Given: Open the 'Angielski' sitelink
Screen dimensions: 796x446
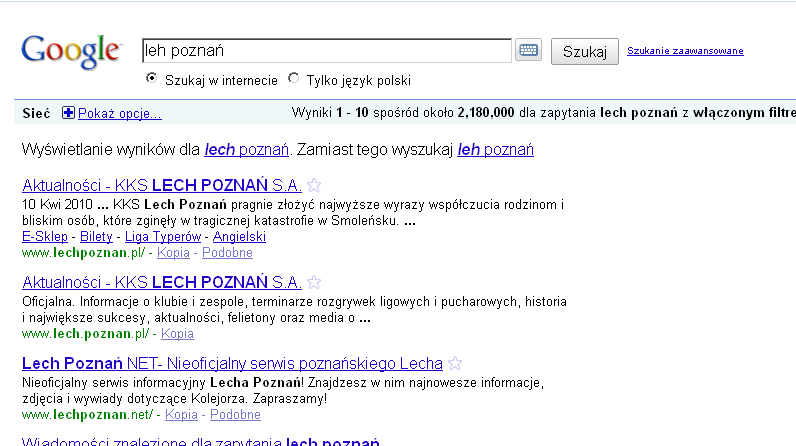Looking at the screenshot, I should 239,236.
